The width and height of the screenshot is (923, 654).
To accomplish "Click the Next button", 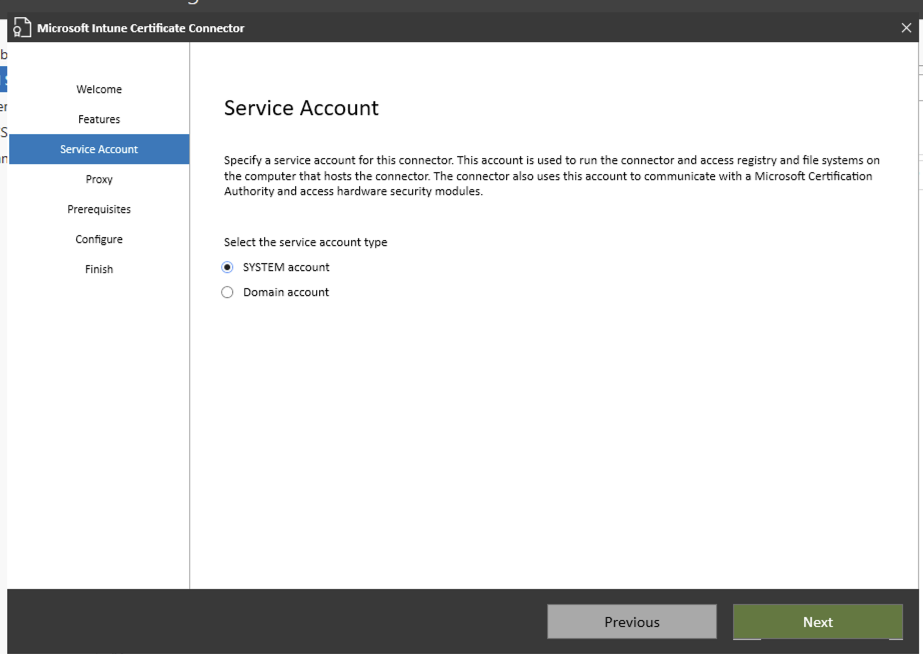I will coord(818,622).
